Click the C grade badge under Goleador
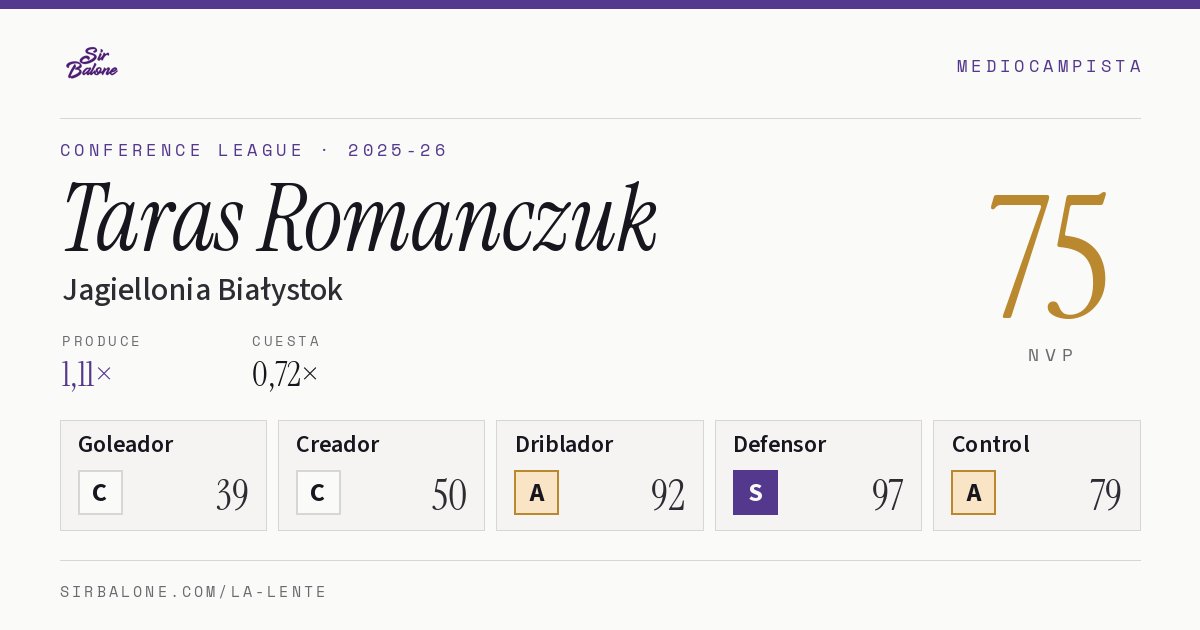 (100, 492)
